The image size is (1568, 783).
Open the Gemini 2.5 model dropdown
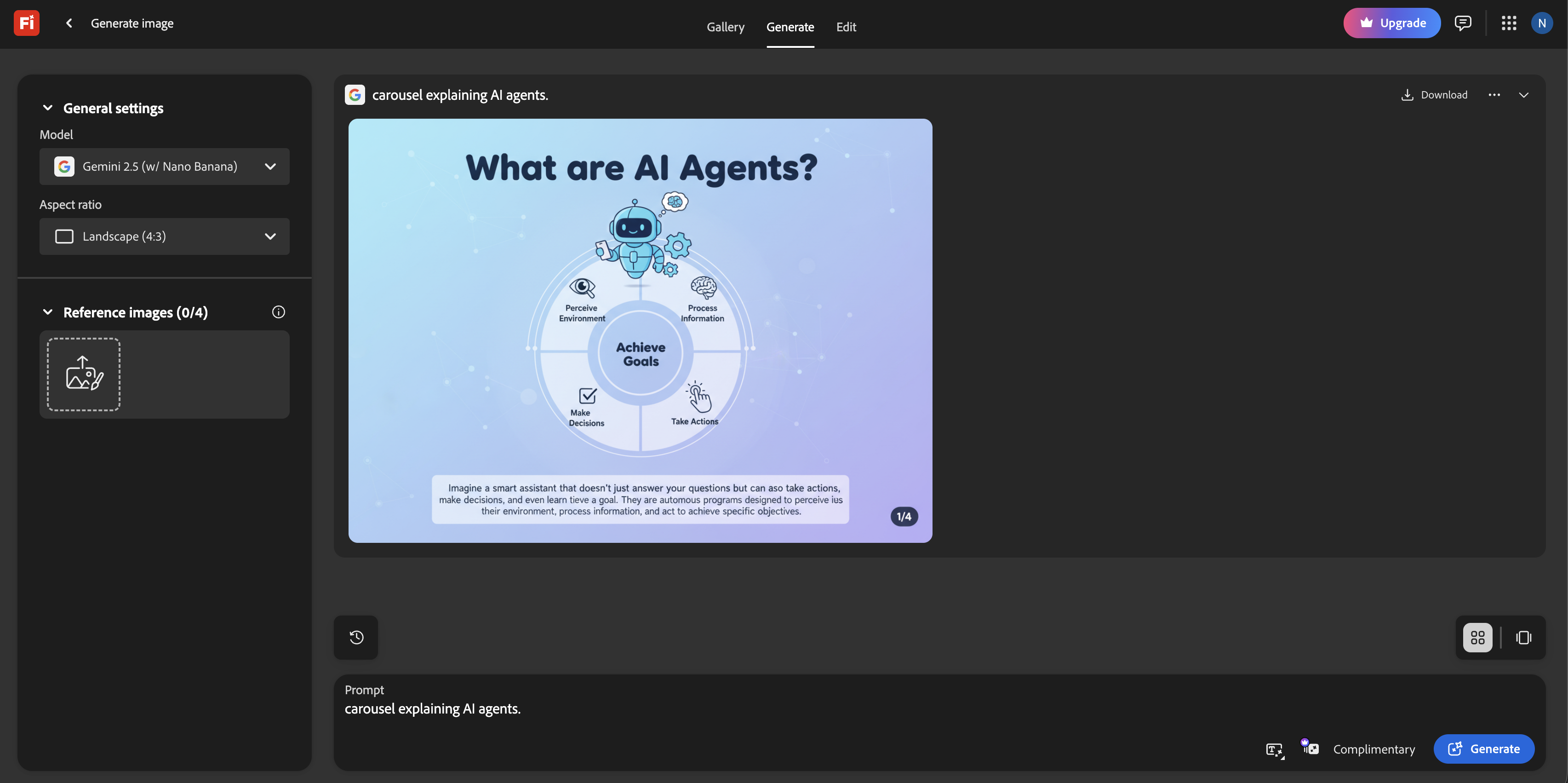(164, 166)
